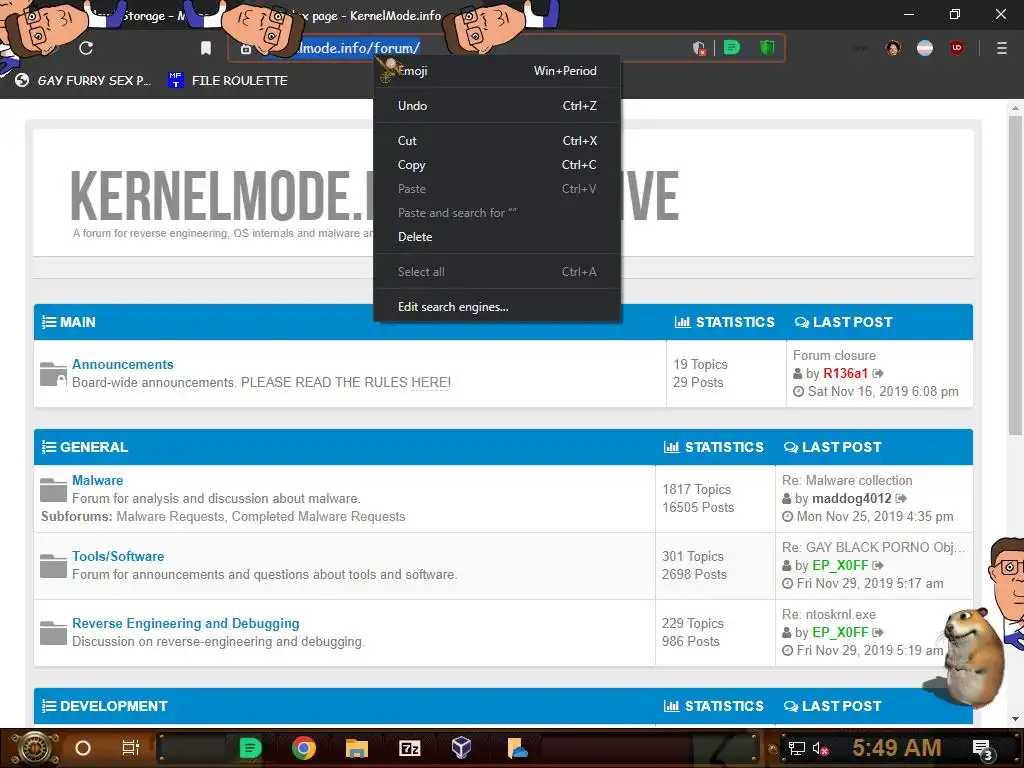Open the Forum closure post
The image size is (1024, 768).
pyautogui.click(x=834, y=355)
